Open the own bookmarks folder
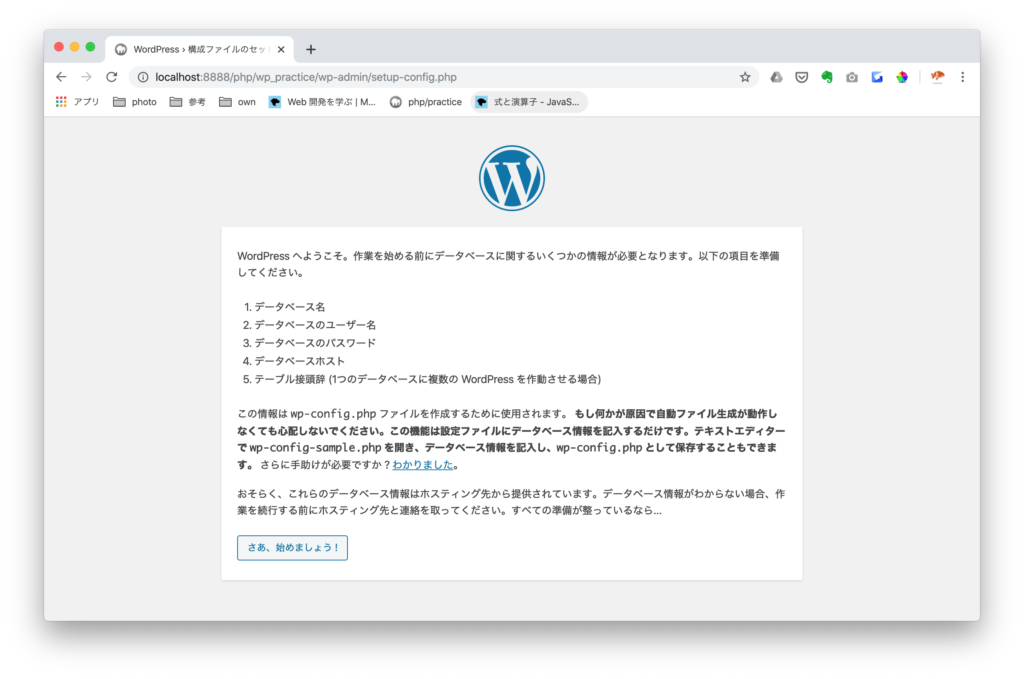Image resolution: width=1024 pixels, height=679 pixels. click(x=237, y=102)
